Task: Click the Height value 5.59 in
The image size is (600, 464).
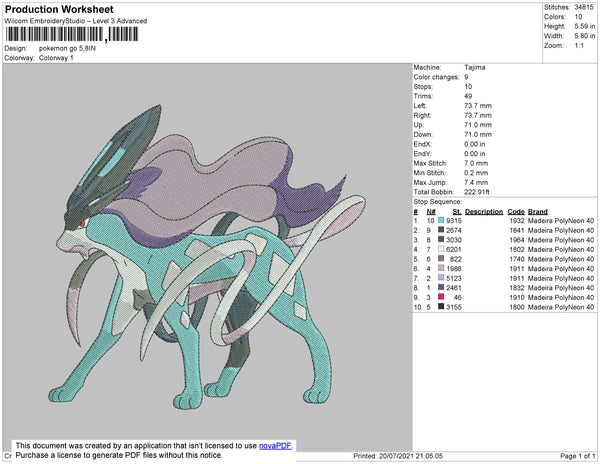Action: point(585,26)
